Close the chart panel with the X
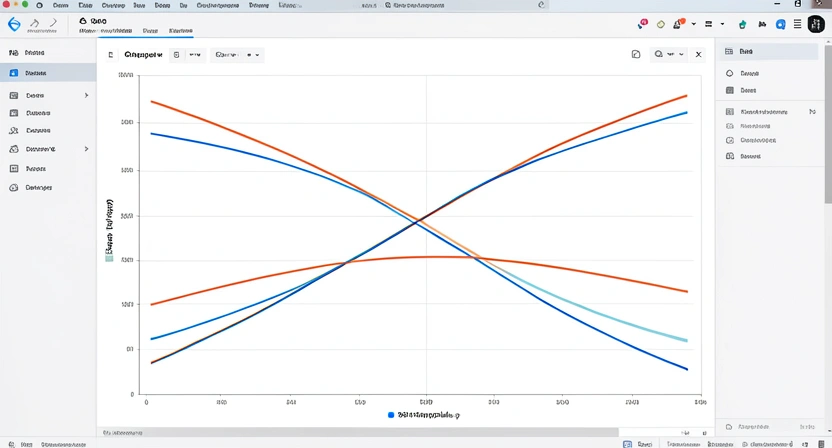 coord(698,55)
